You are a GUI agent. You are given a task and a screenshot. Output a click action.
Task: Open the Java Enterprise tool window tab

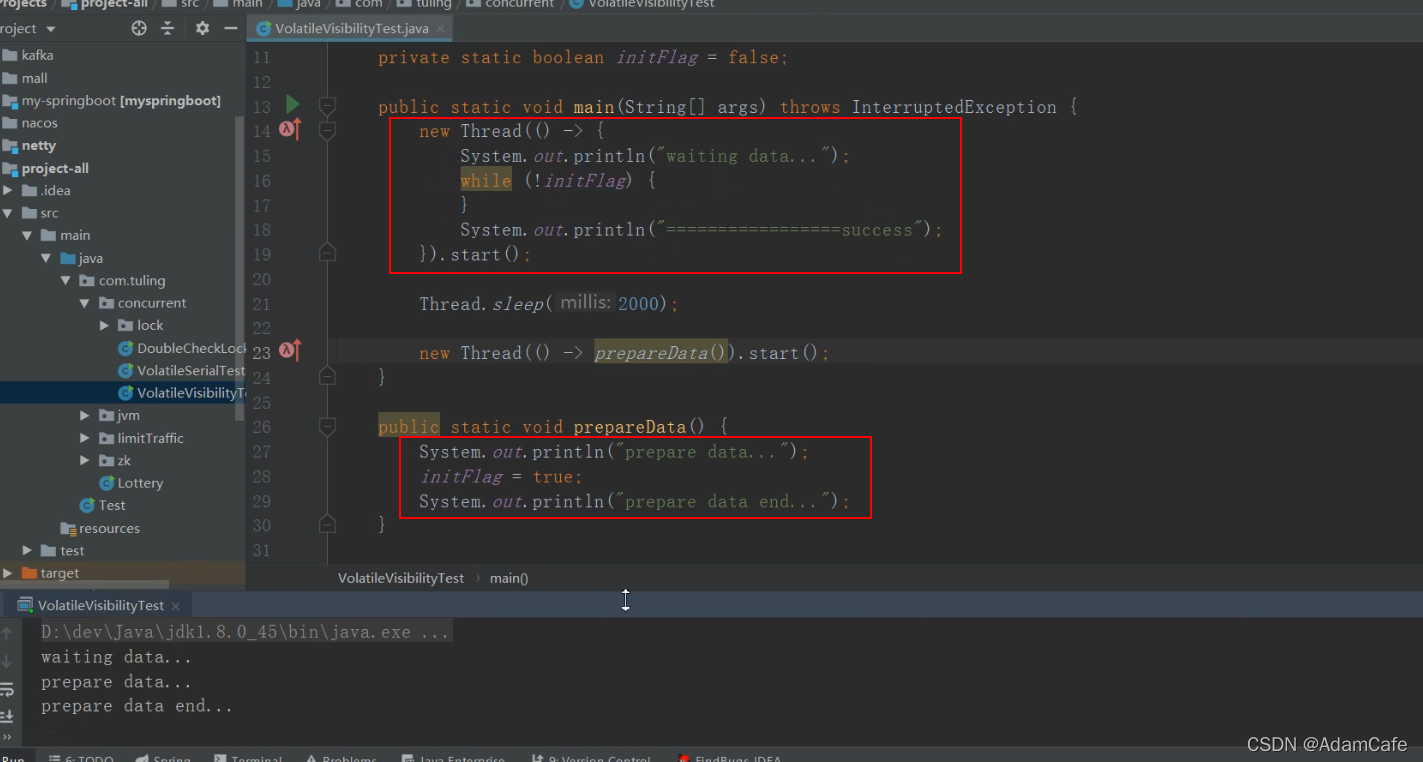[x=453, y=758]
